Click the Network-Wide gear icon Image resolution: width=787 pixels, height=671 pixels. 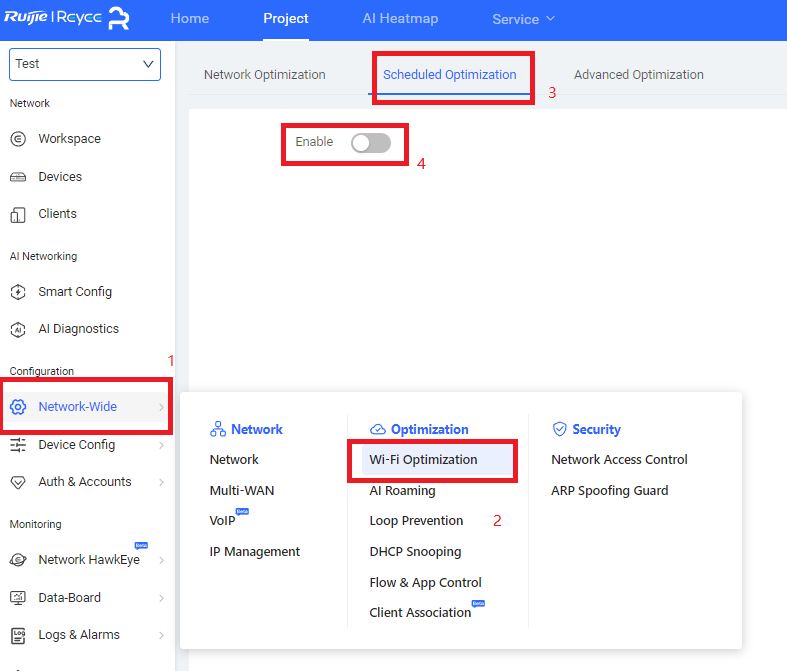(18, 407)
